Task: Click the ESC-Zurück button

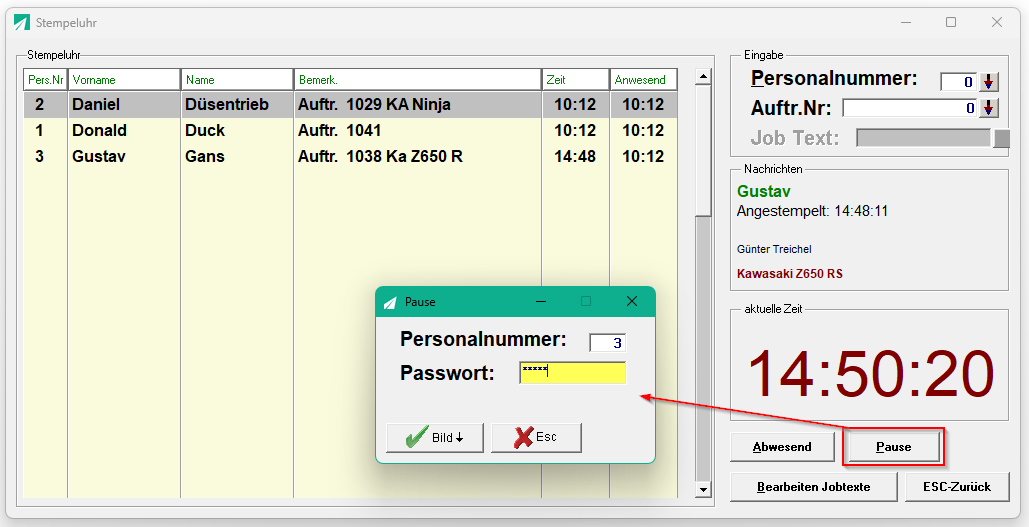Action: [x=957, y=487]
